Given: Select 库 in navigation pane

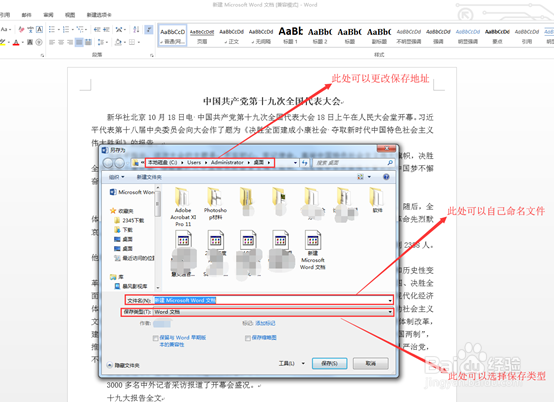Looking at the screenshot, I should pyautogui.click(x=117, y=277).
